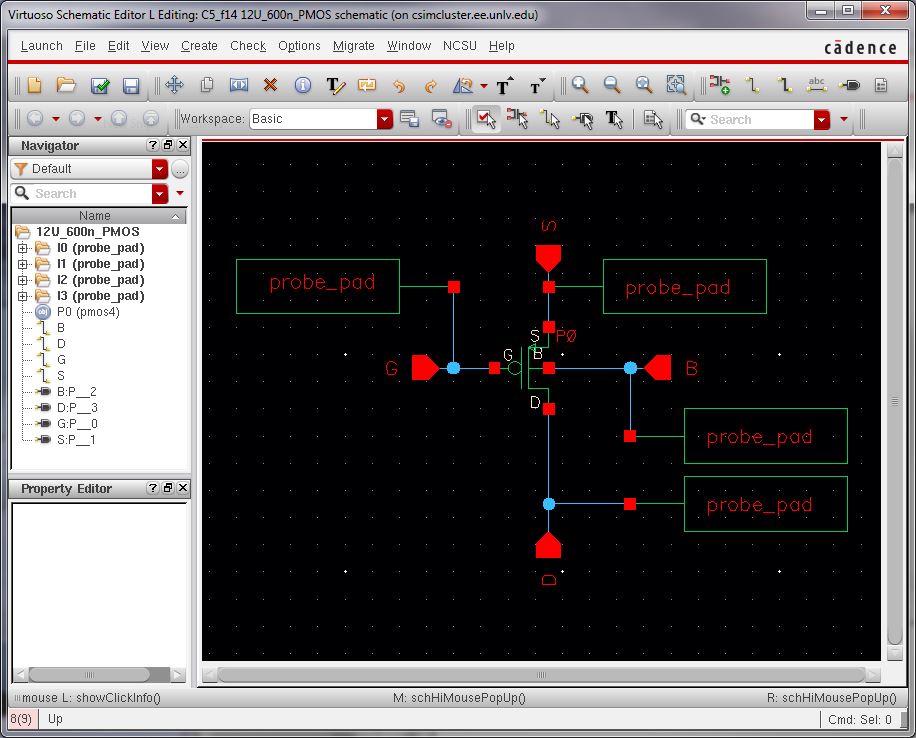Click the Undo arrow icon

coord(399,86)
